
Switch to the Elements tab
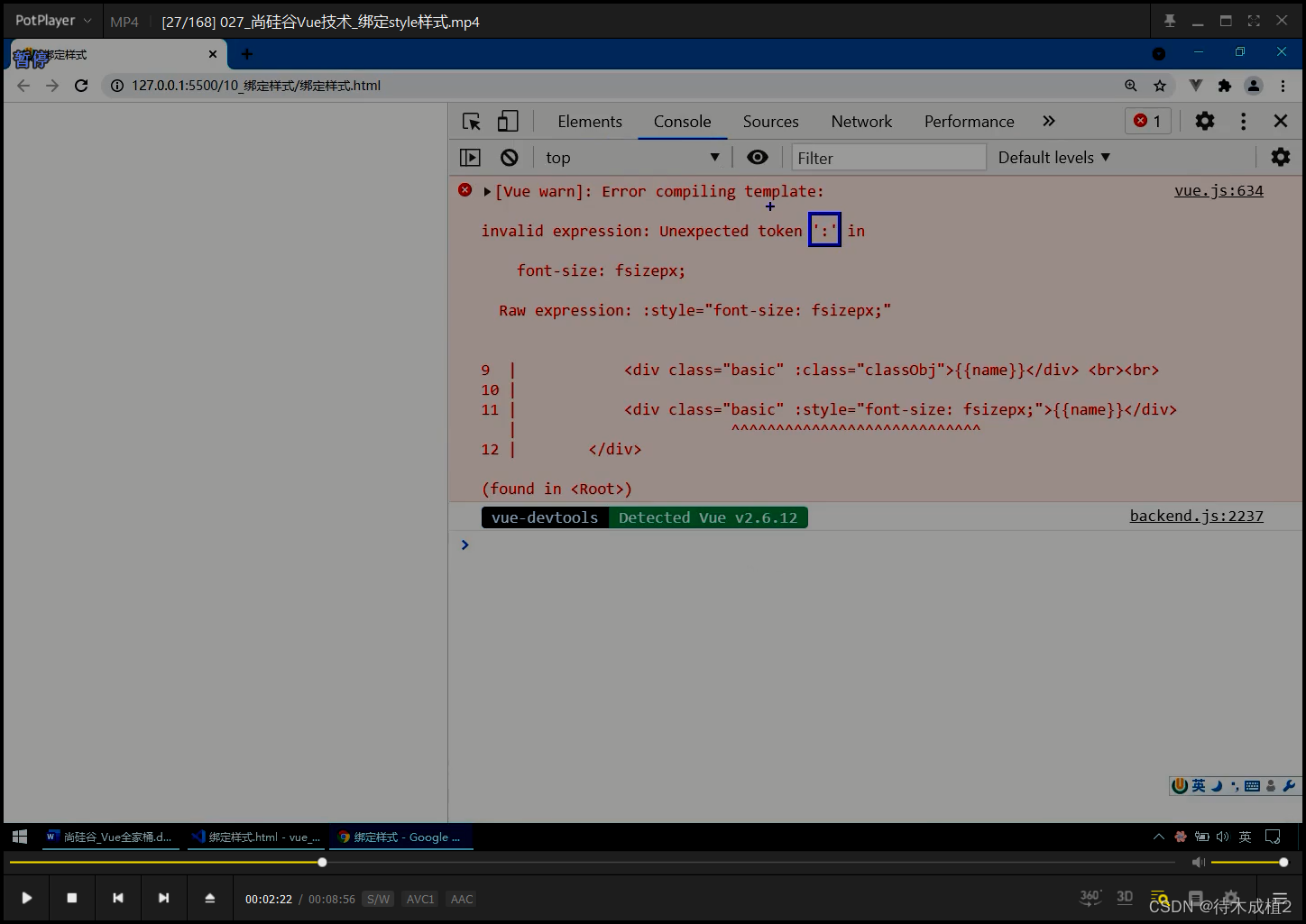tap(590, 122)
